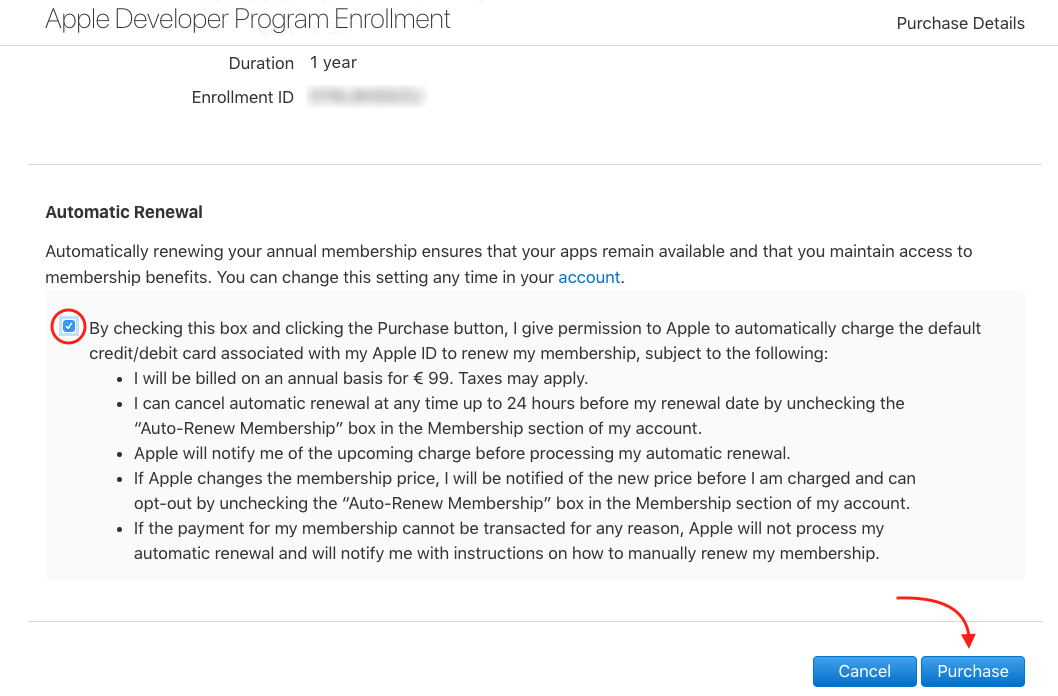The width and height of the screenshot is (1058, 696).
Task: Click the 'If the payment for my membership' bullet
Action: 509,540
